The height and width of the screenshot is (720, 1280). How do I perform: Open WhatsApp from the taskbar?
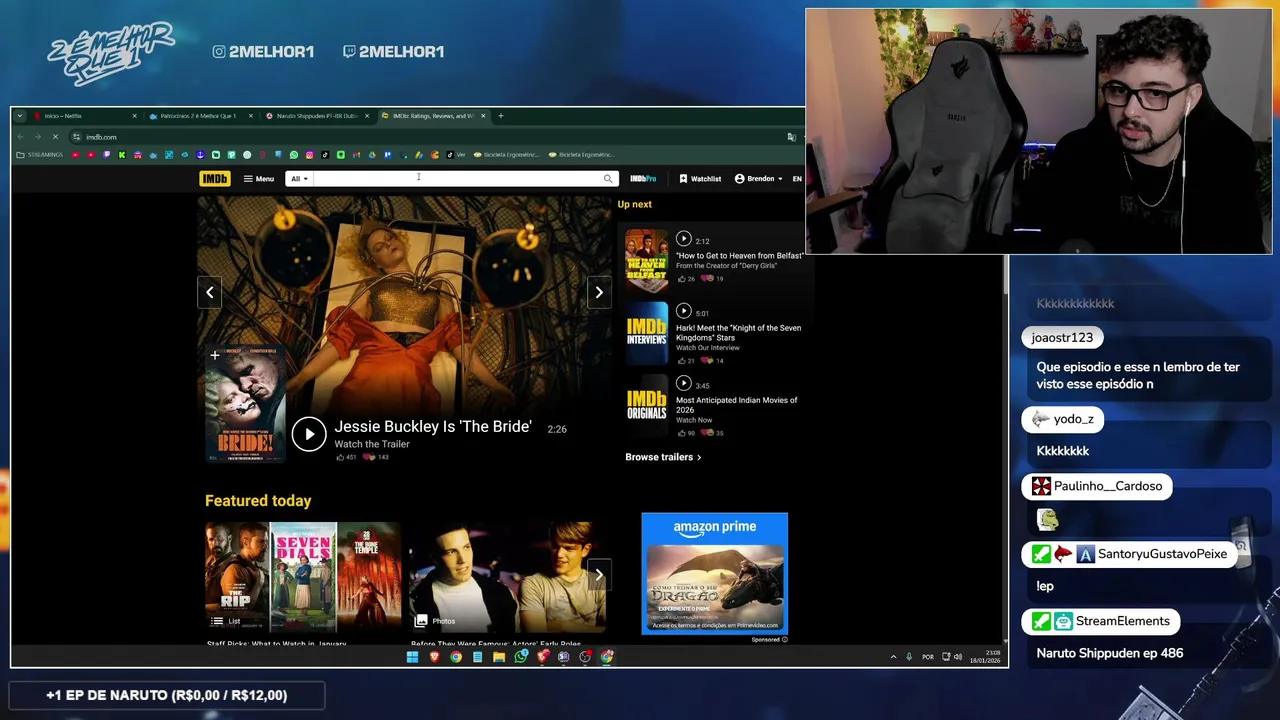click(x=521, y=657)
